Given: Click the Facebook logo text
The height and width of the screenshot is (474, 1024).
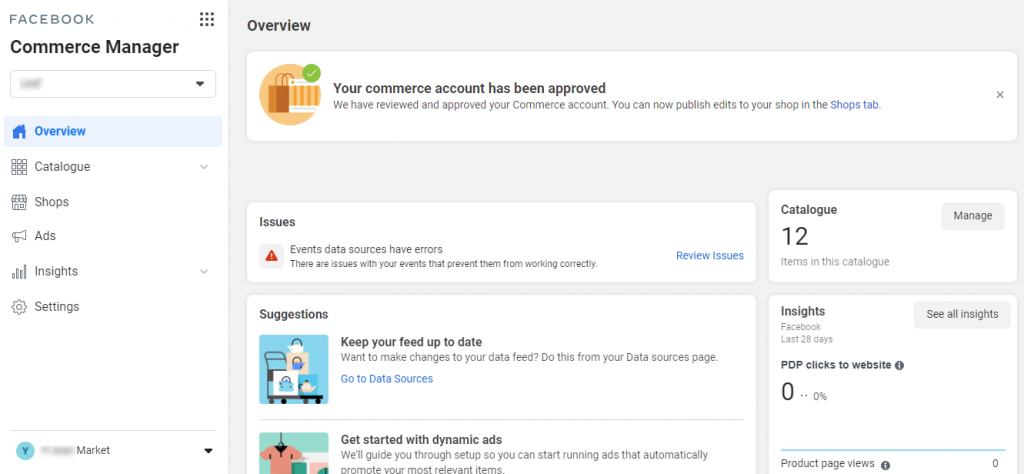Looking at the screenshot, I should [52, 19].
